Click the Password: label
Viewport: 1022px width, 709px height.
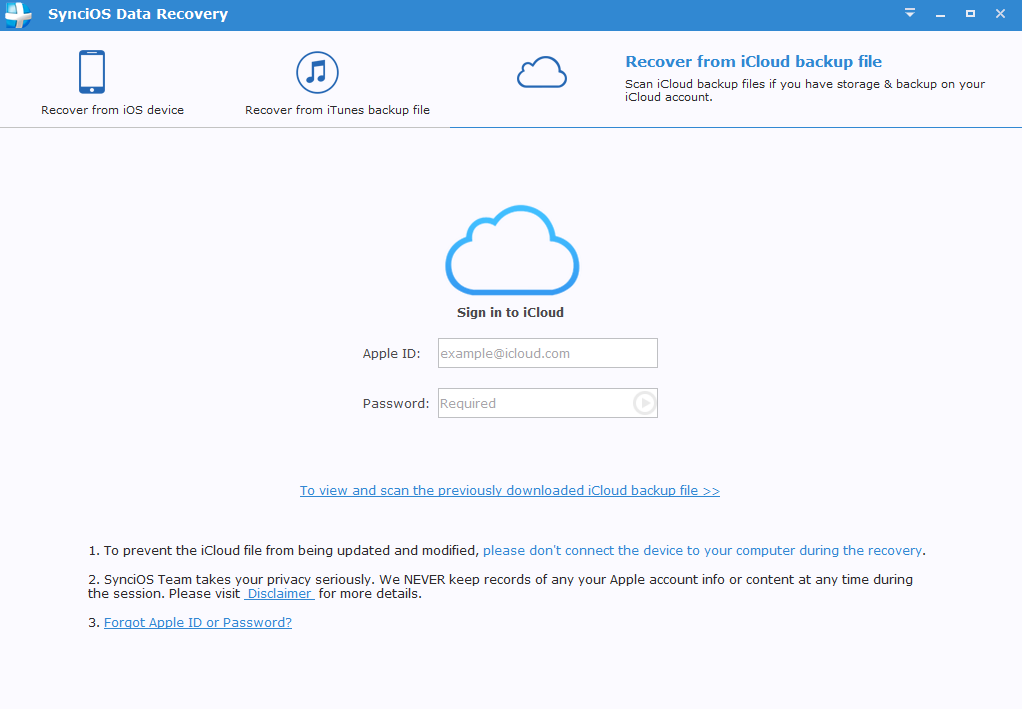(x=396, y=403)
